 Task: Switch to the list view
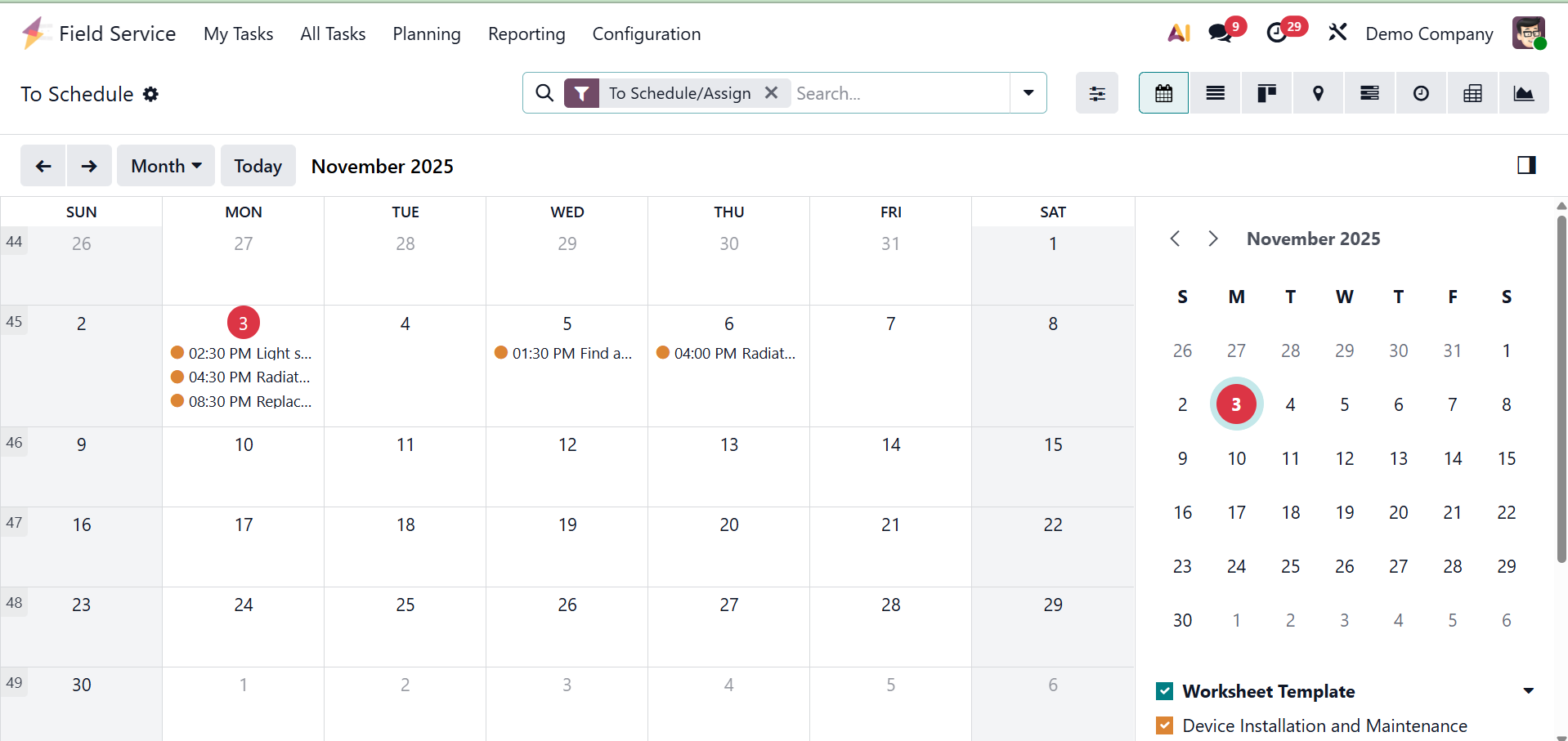[1215, 93]
